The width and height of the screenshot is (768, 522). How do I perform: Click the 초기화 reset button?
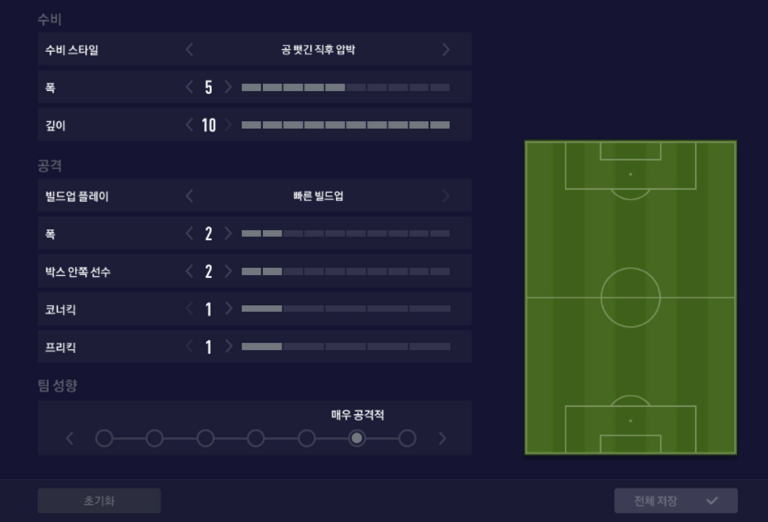pos(99,500)
